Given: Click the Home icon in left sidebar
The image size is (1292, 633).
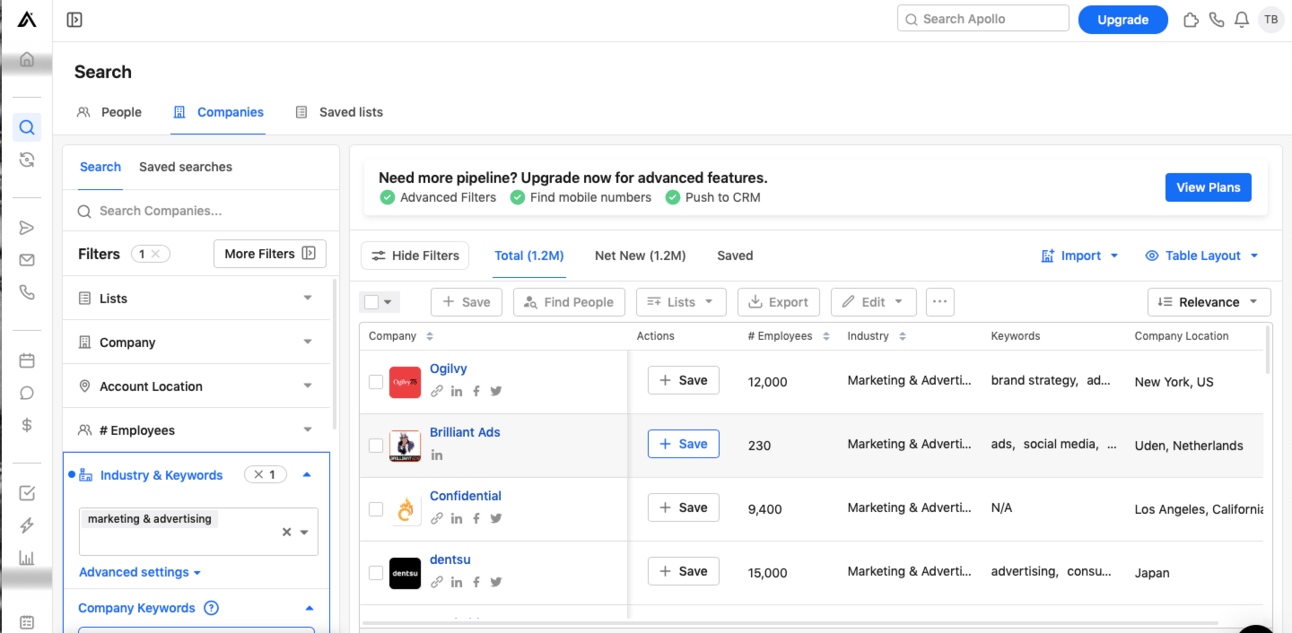Looking at the screenshot, I should (27, 60).
